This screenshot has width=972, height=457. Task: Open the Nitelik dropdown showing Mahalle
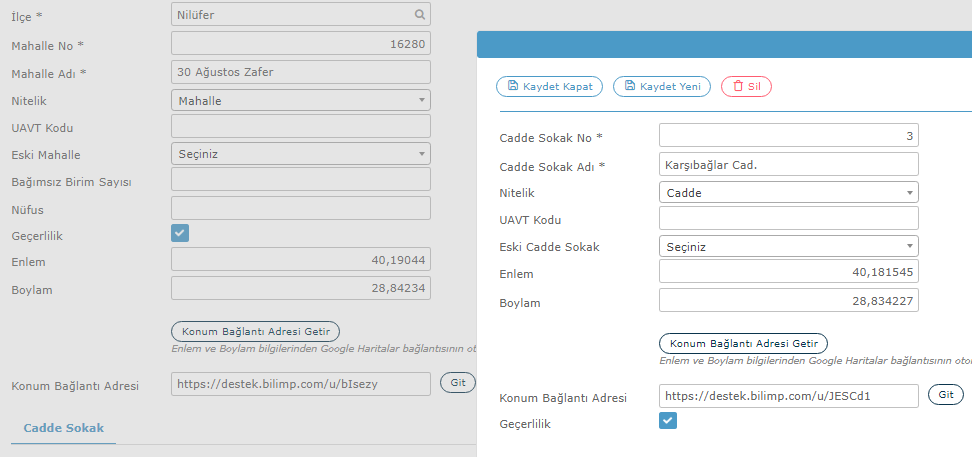(x=301, y=100)
